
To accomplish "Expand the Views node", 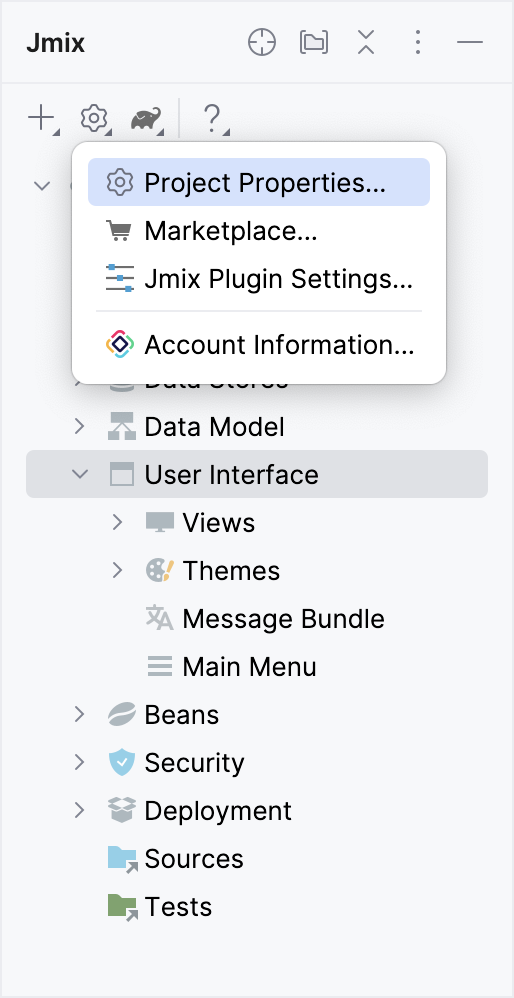I will click(117, 523).
